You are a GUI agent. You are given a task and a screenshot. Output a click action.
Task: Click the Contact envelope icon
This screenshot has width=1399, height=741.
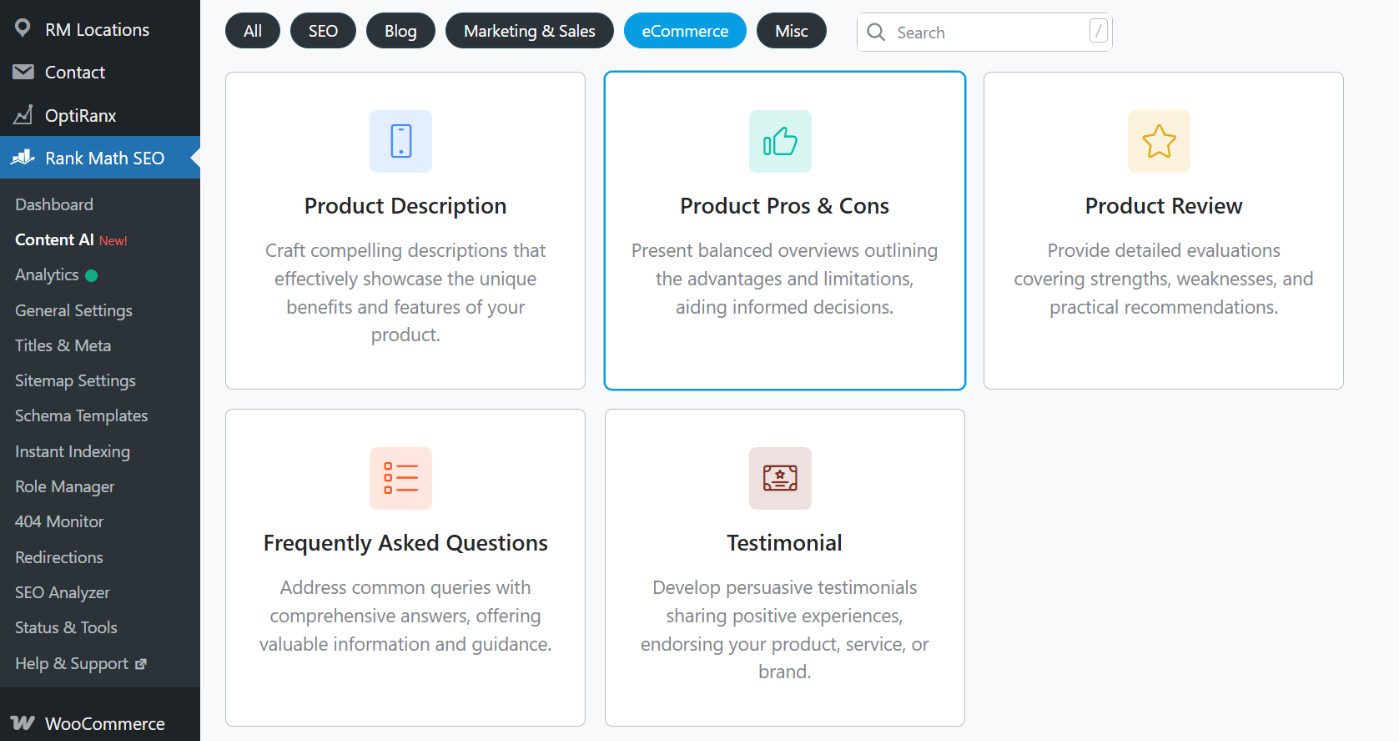pos(23,71)
